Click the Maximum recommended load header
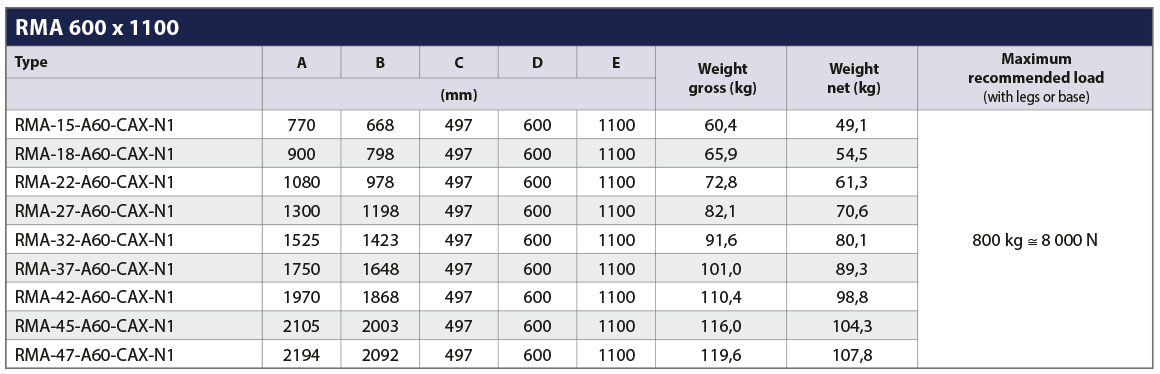The width and height of the screenshot is (1160, 374). (1035, 78)
